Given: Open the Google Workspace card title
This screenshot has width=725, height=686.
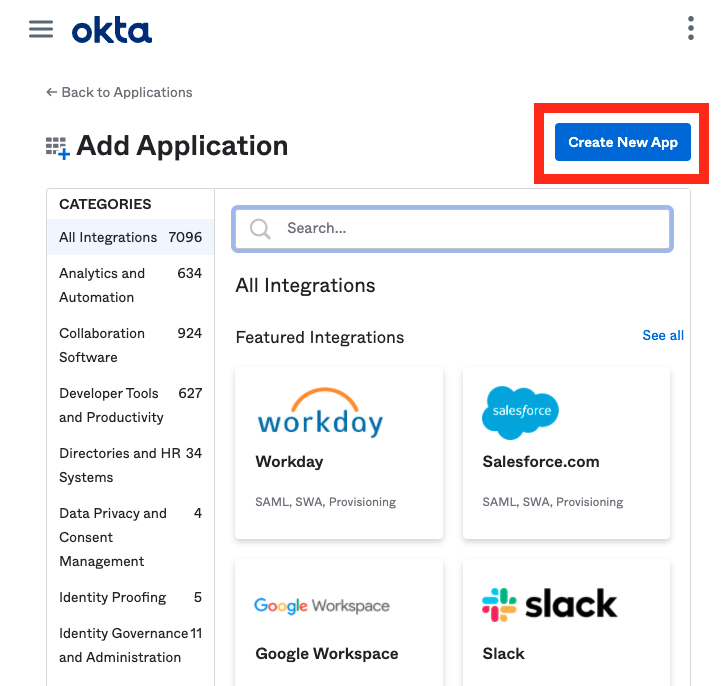Looking at the screenshot, I should pyautogui.click(x=326, y=654).
